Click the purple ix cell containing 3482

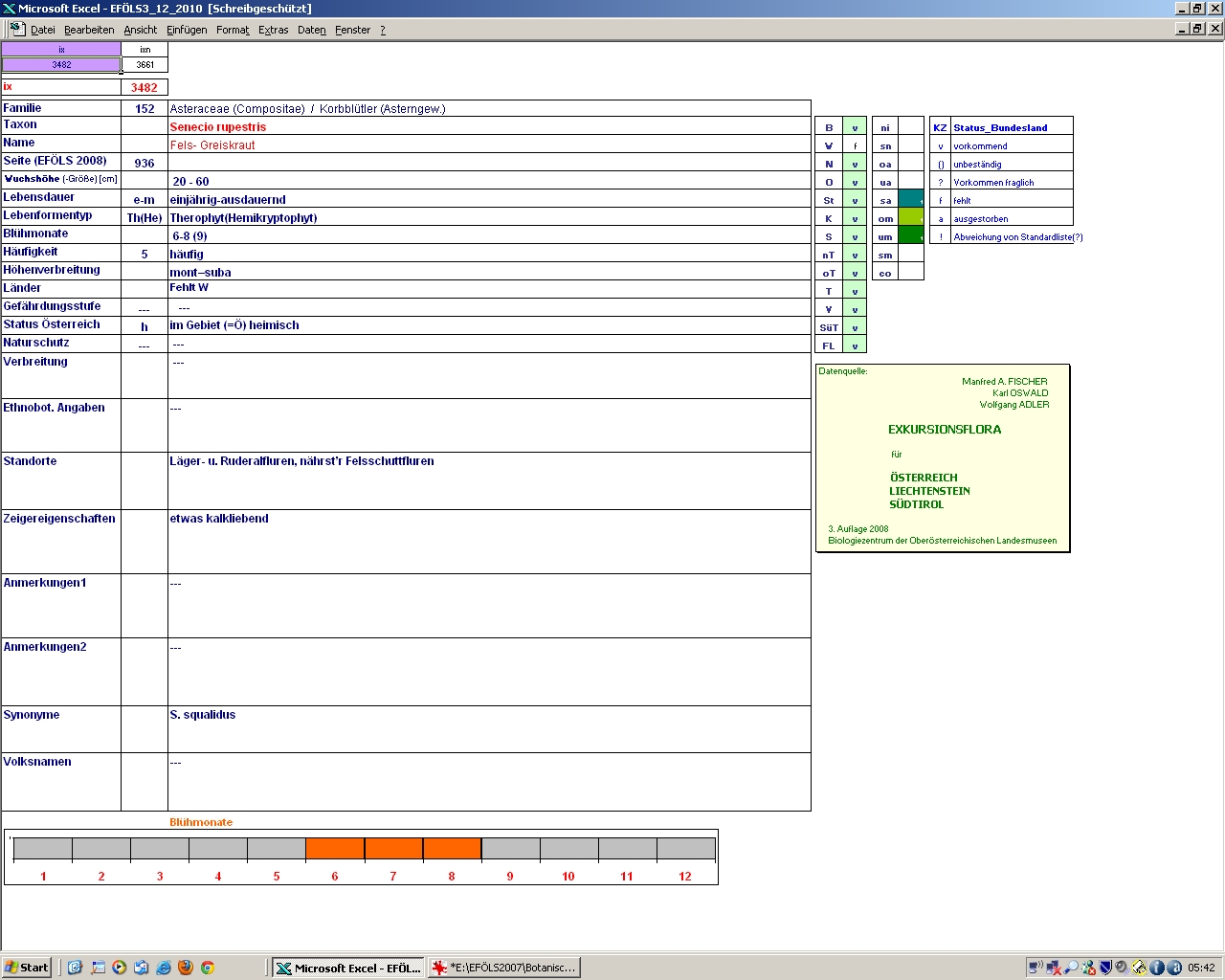tap(61, 65)
